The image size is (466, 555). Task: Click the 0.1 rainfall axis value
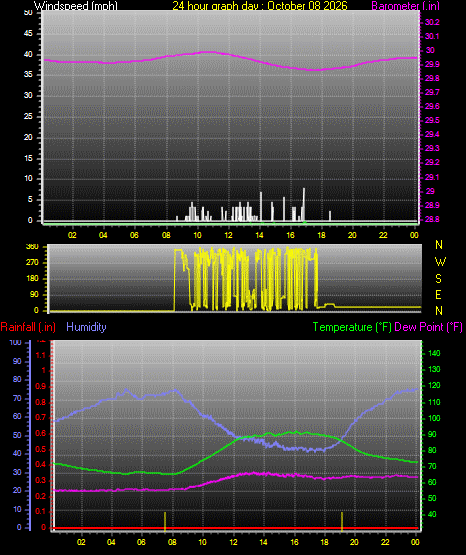(41, 512)
